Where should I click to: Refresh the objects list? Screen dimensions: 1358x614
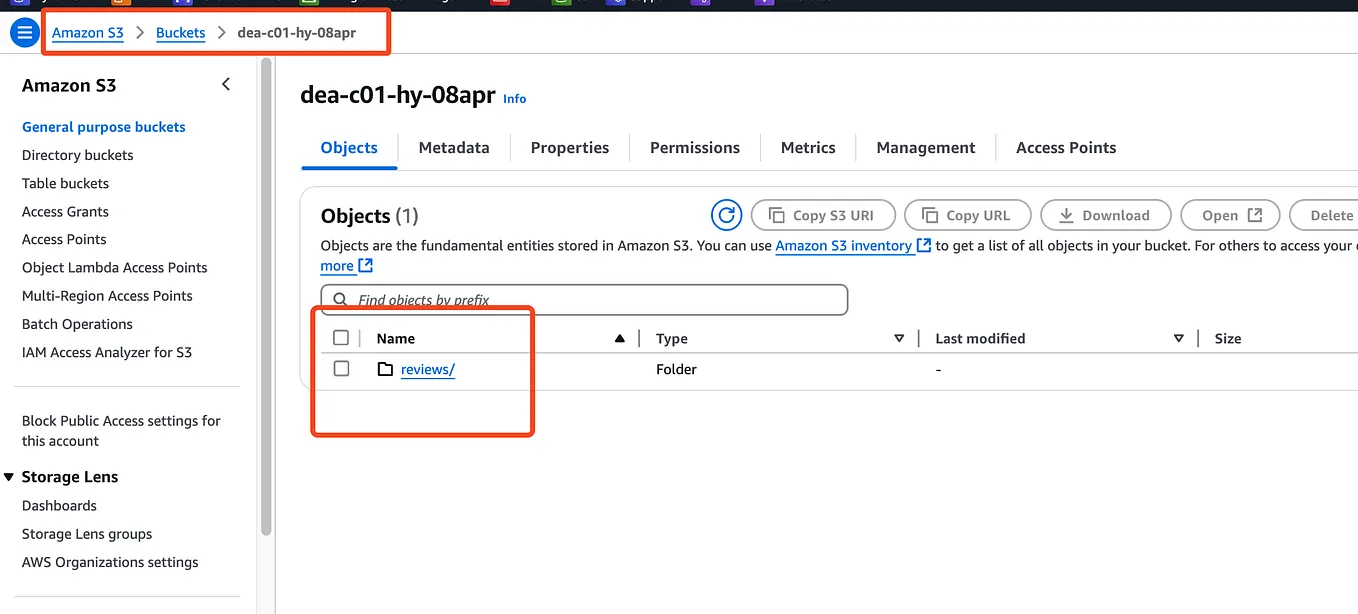pyautogui.click(x=726, y=214)
